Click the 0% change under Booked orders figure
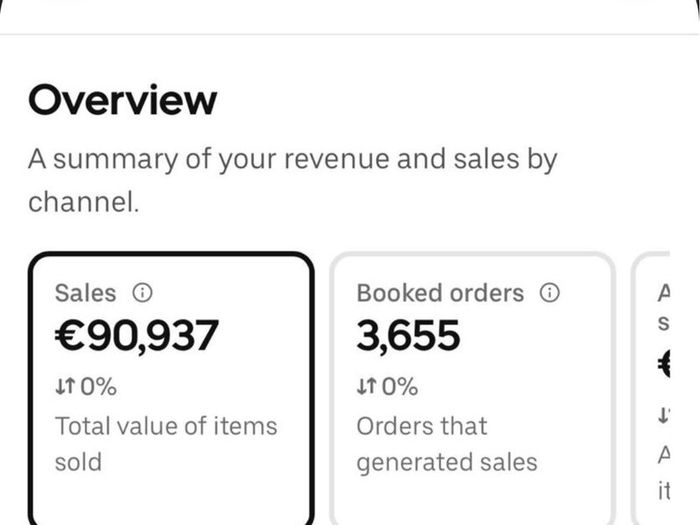The height and width of the screenshot is (525, 700). 400,387
